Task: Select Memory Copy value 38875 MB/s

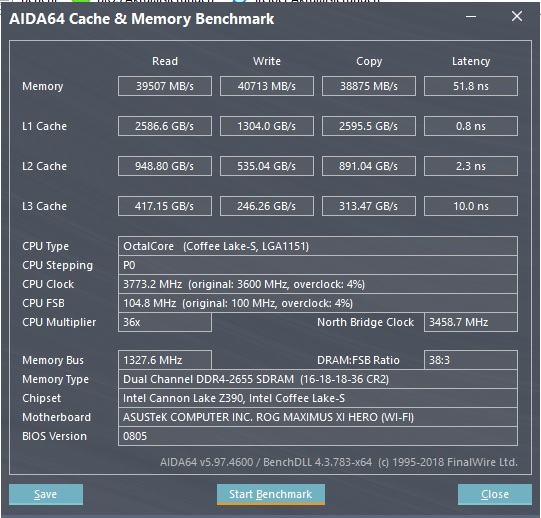Action: pyautogui.click(x=369, y=86)
